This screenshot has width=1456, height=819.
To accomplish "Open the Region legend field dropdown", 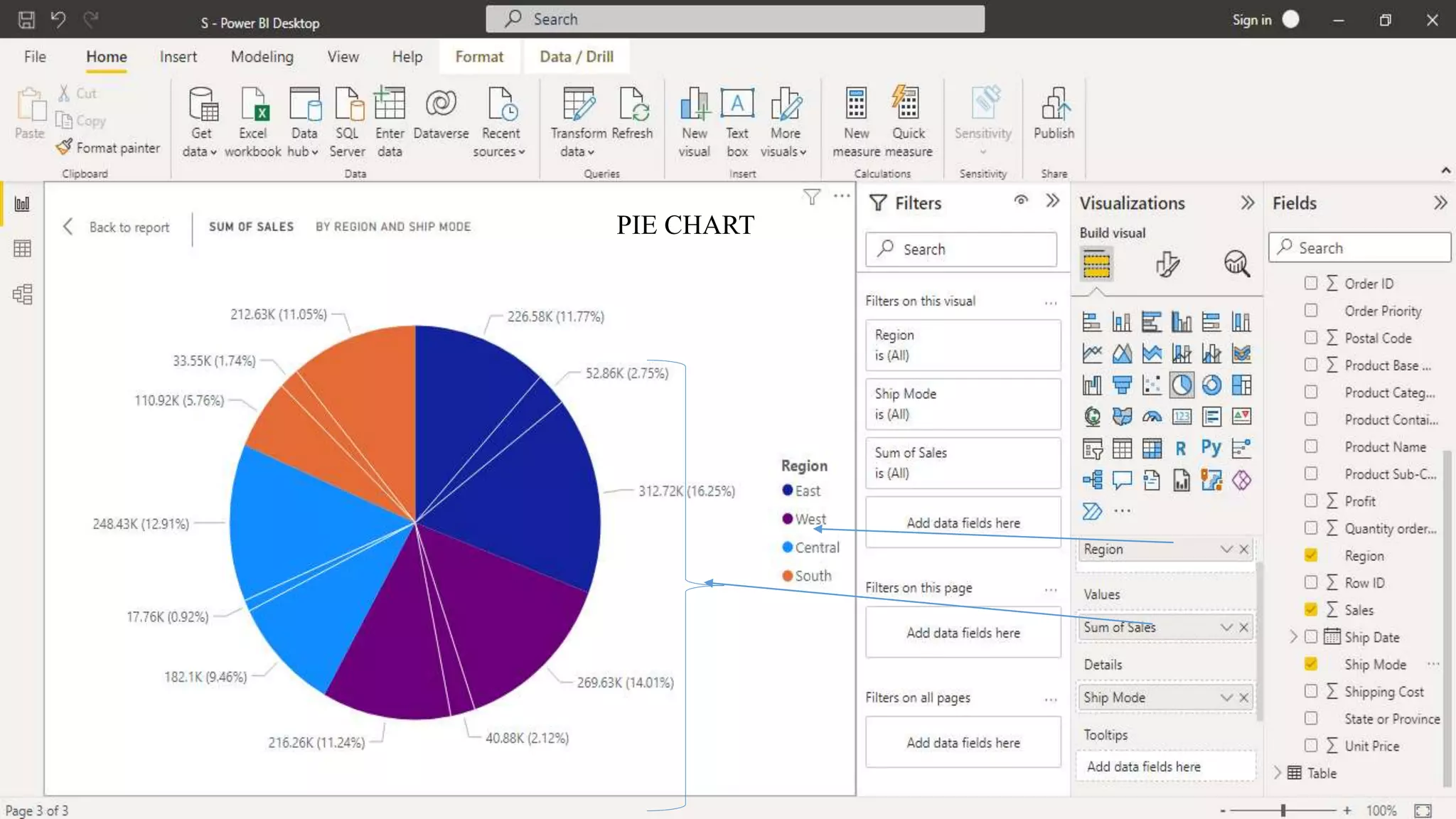I will [1226, 549].
